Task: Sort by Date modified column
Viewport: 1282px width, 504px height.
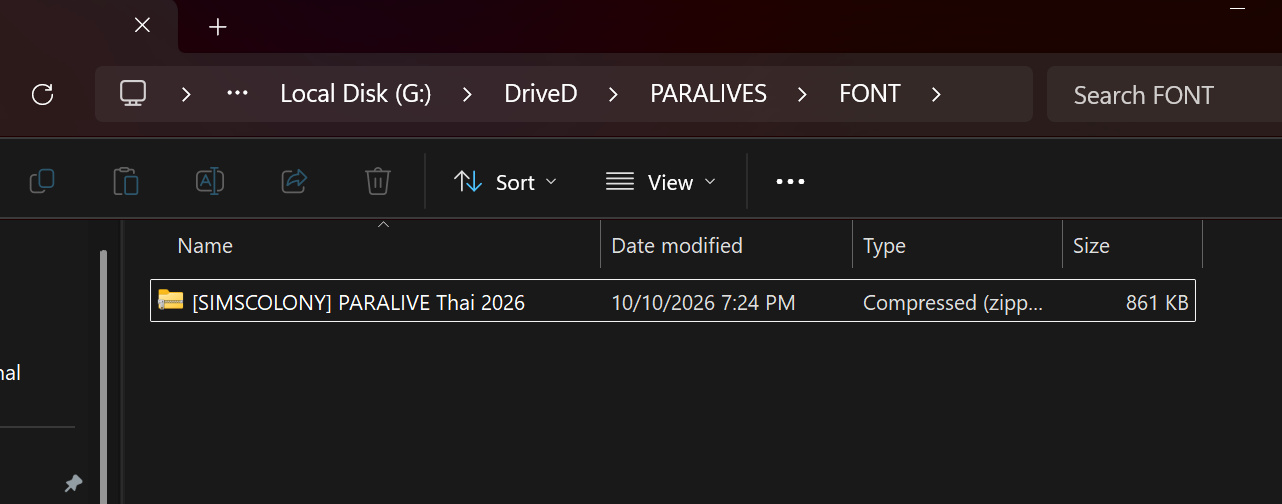Action: (727, 245)
